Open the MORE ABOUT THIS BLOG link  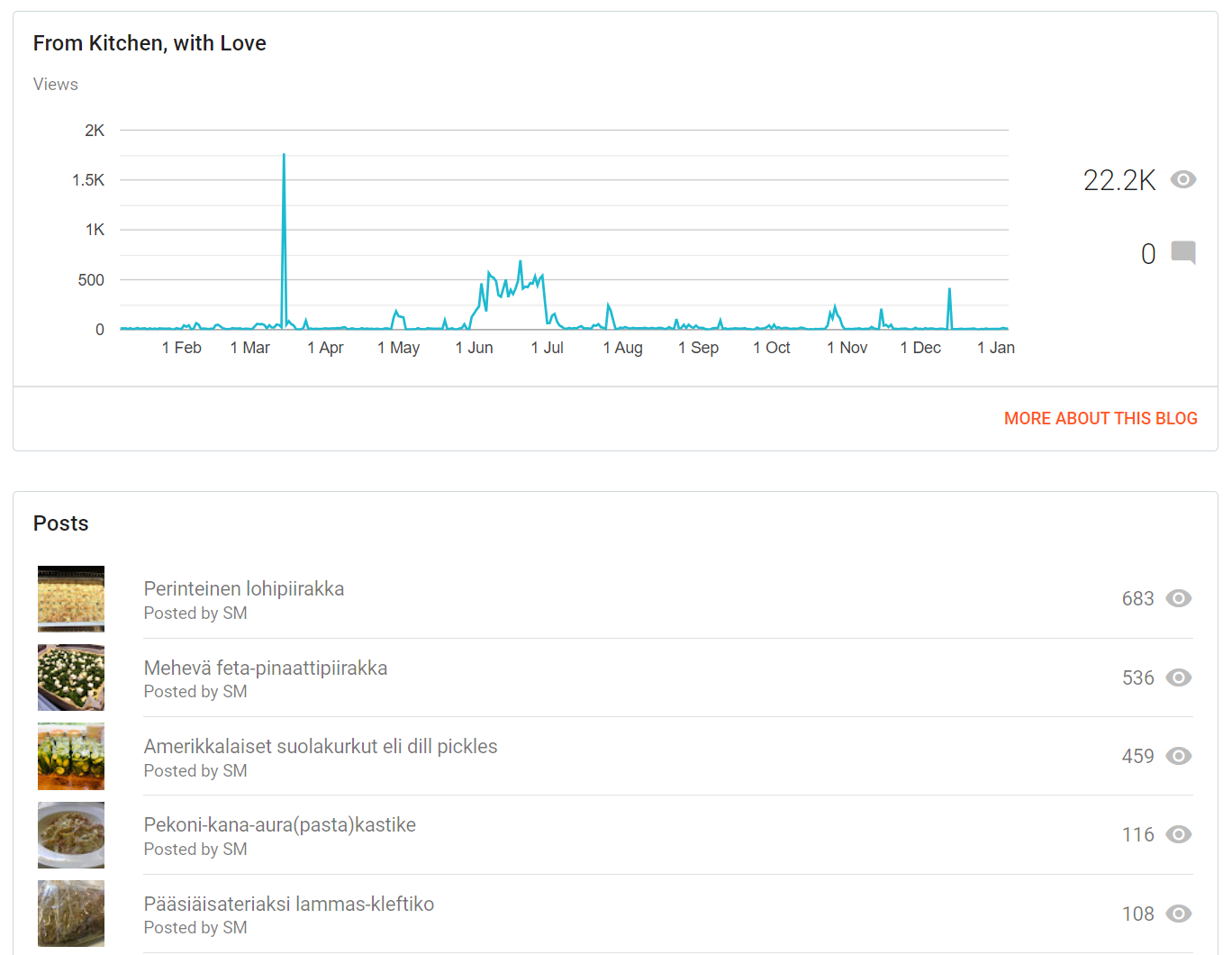pyautogui.click(x=1100, y=418)
